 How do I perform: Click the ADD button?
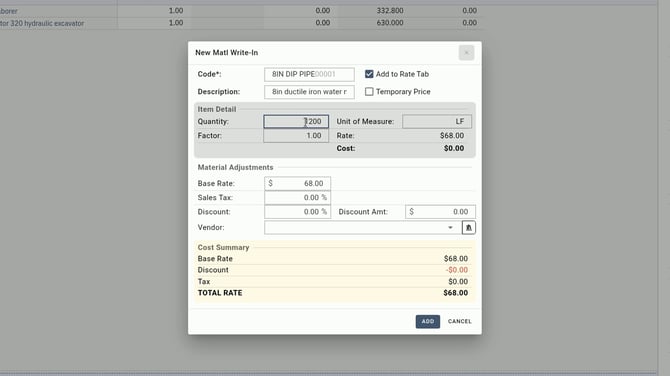click(x=428, y=321)
